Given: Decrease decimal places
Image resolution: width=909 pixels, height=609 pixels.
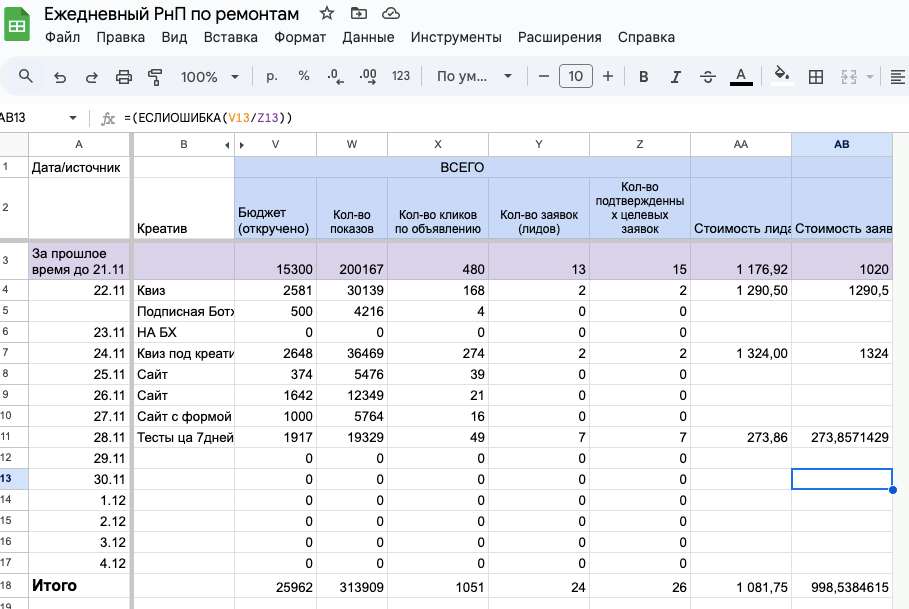Looking at the screenshot, I should (336, 76).
